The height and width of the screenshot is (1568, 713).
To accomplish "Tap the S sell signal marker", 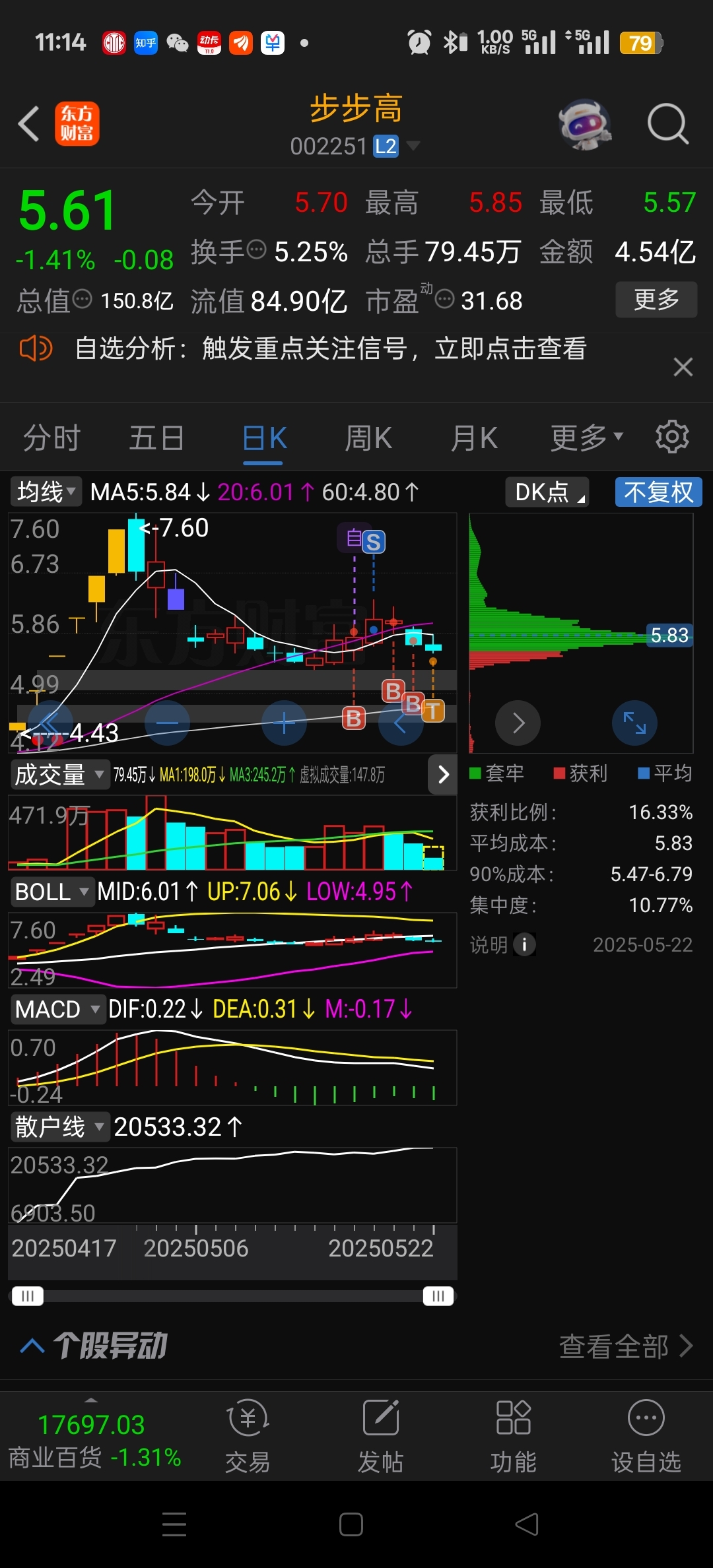I will click(x=373, y=542).
